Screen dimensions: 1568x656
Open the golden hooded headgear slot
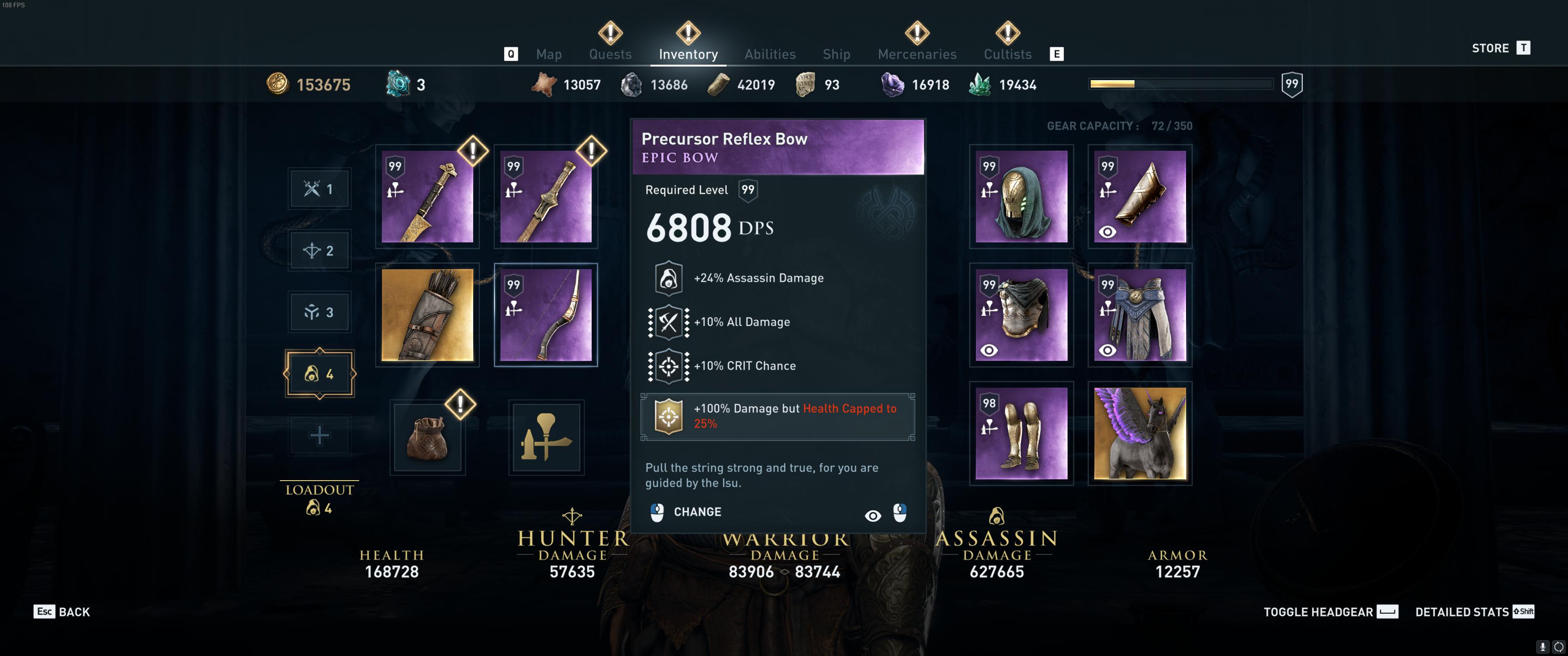point(1021,196)
